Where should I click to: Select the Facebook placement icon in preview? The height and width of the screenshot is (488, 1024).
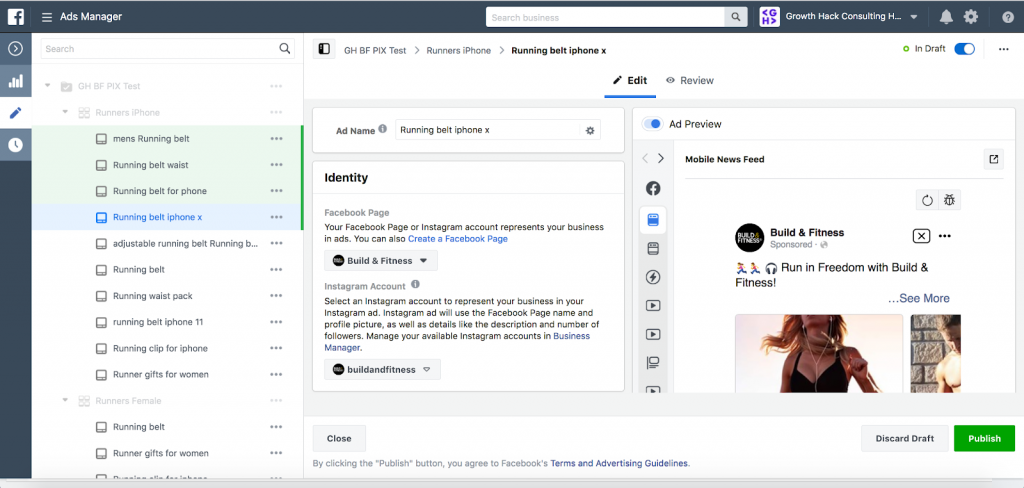653,189
